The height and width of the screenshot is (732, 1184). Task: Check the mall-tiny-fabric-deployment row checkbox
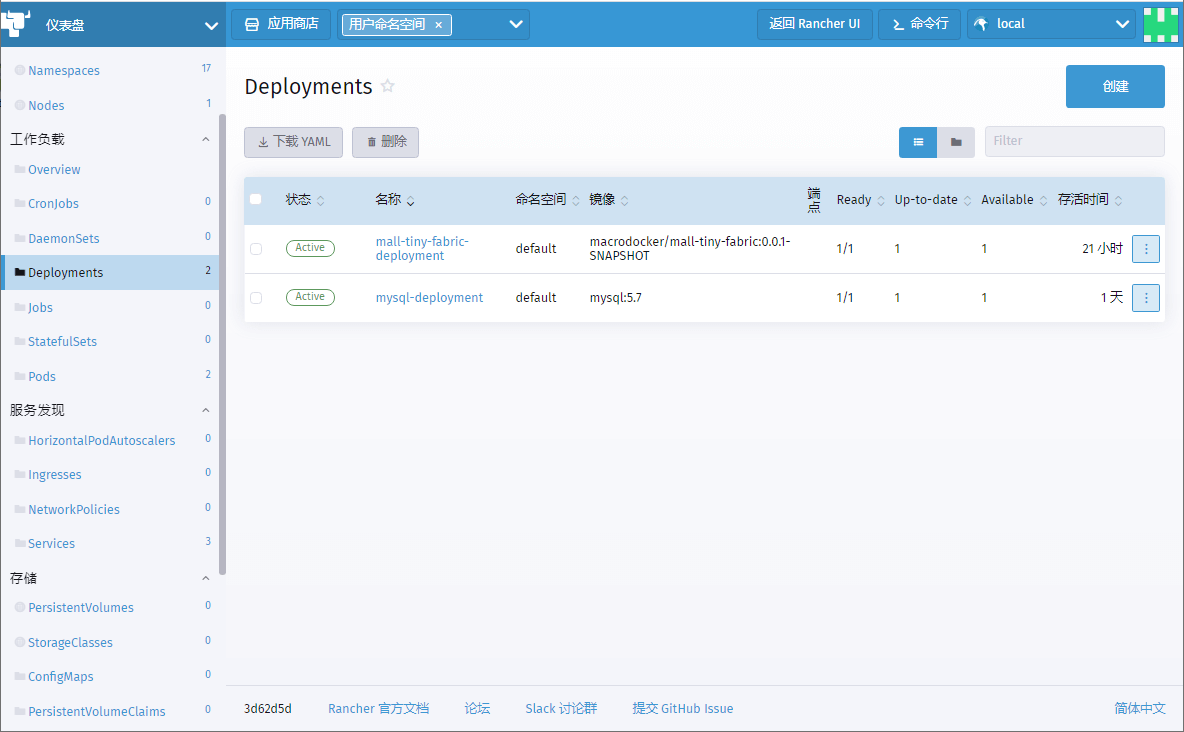[x=256, y=249]
